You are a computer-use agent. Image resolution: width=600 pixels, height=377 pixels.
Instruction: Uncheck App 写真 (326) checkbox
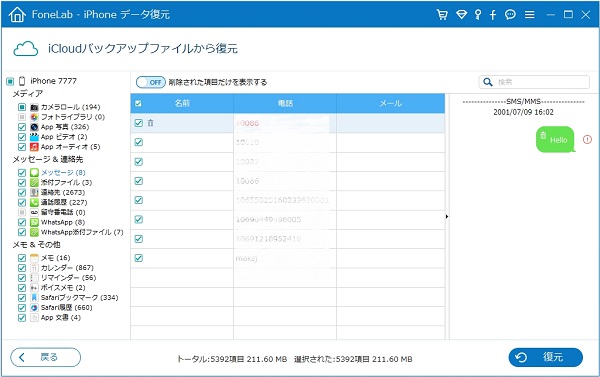[x=22, y=127]
